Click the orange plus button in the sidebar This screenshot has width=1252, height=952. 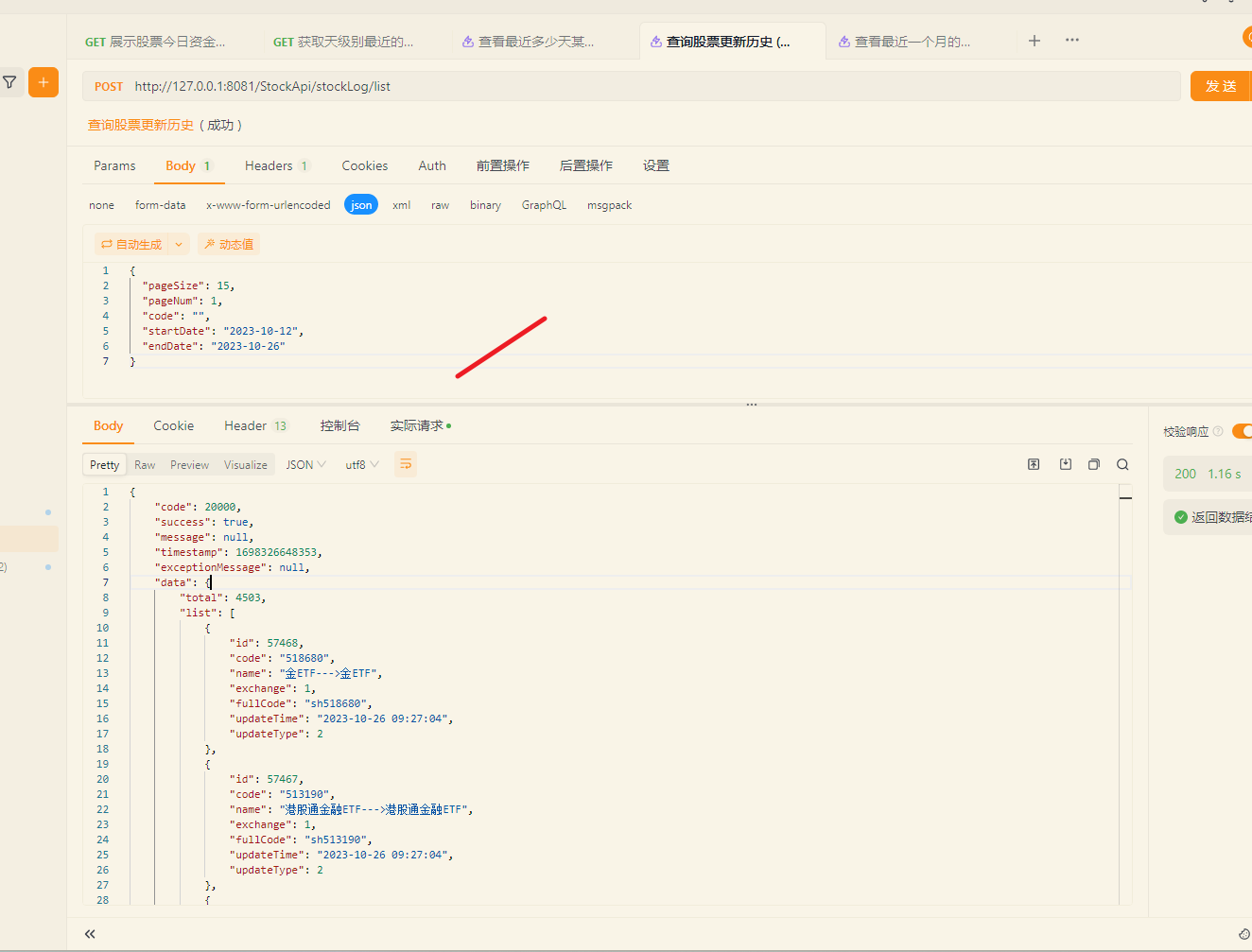coord(43,82)
